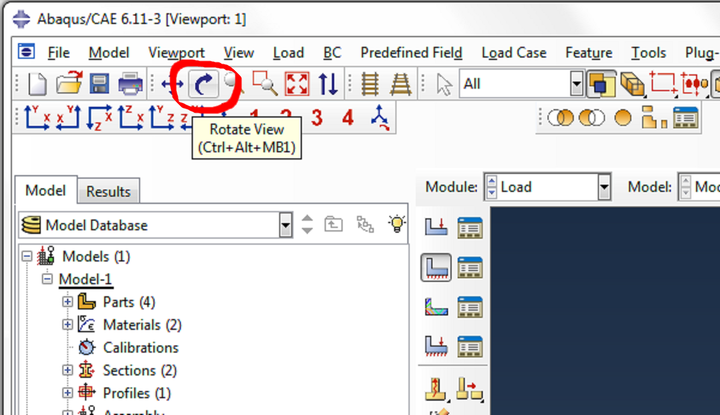
Task: Apply the top view with X-right Z-down axes
Action: 100,118
